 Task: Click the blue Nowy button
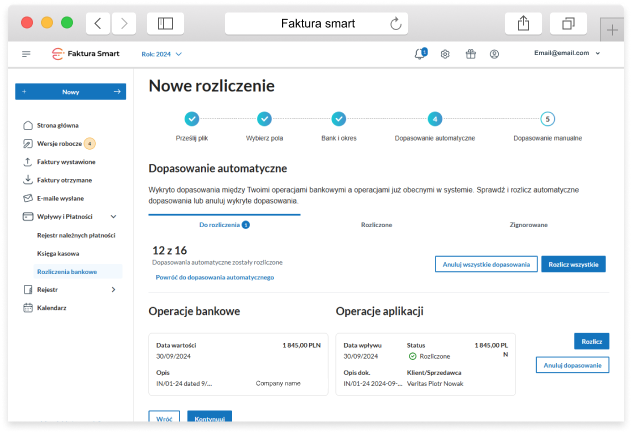(x=70, y=92)
